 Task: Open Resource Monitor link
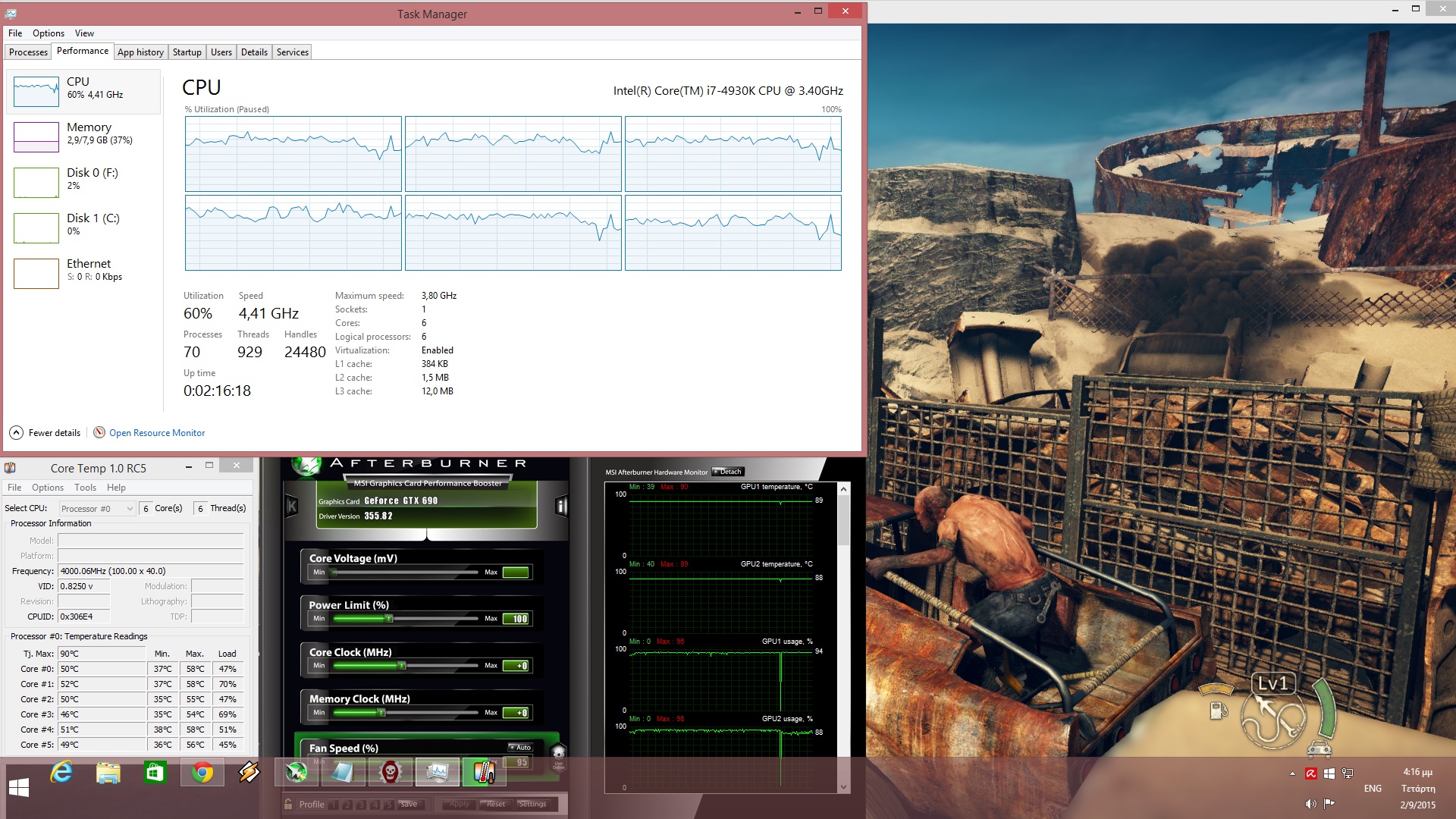(x=156, y=433)
